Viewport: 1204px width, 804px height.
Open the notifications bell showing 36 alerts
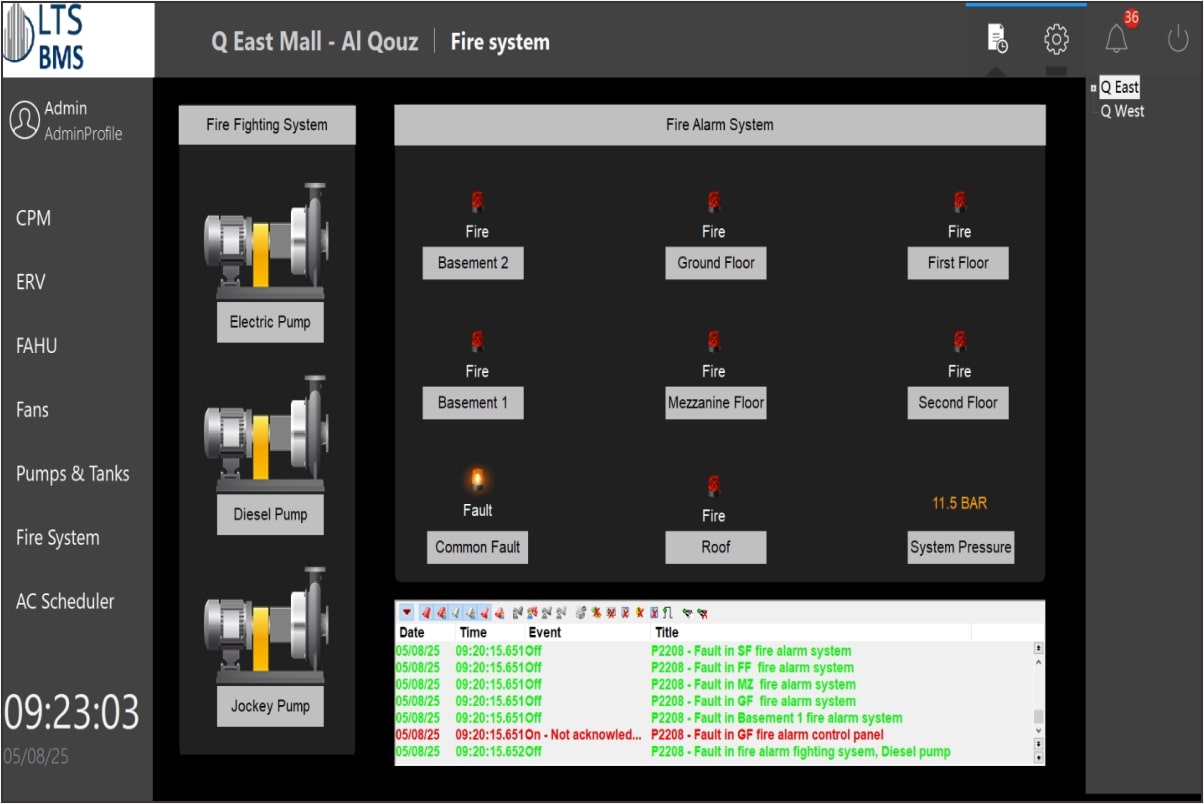1116,39
